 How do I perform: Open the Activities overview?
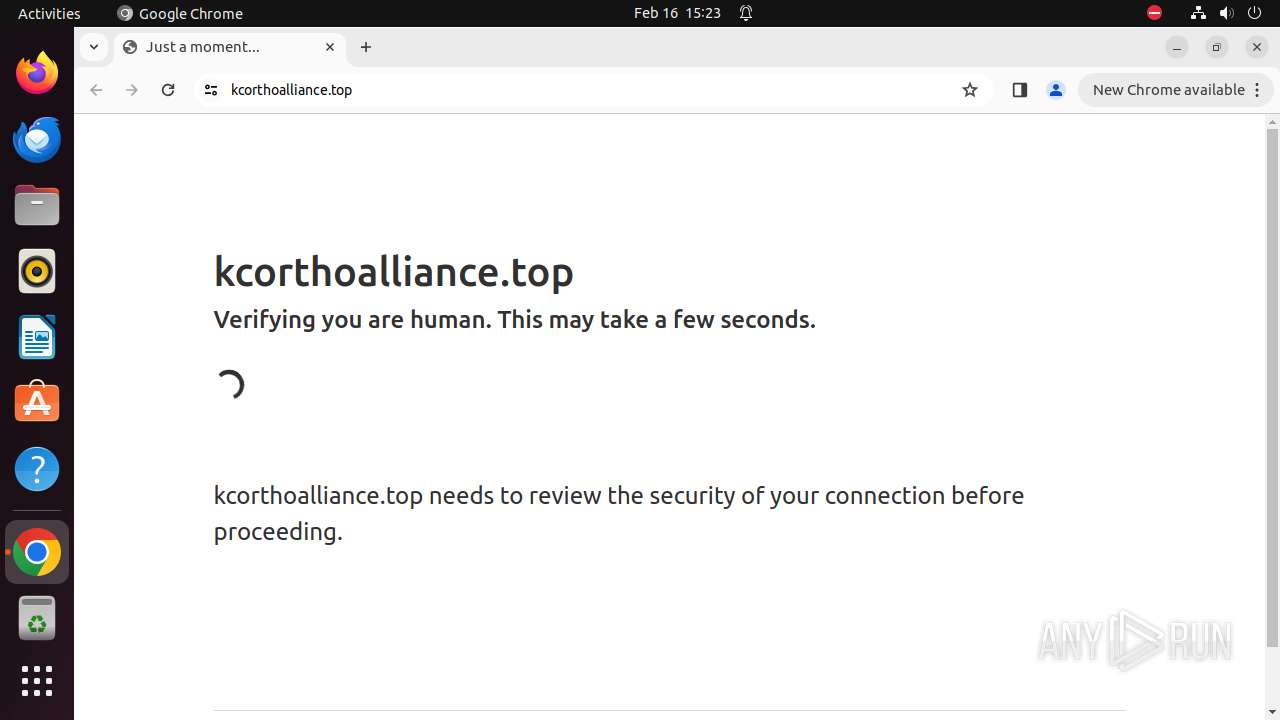tap(49, 13)
